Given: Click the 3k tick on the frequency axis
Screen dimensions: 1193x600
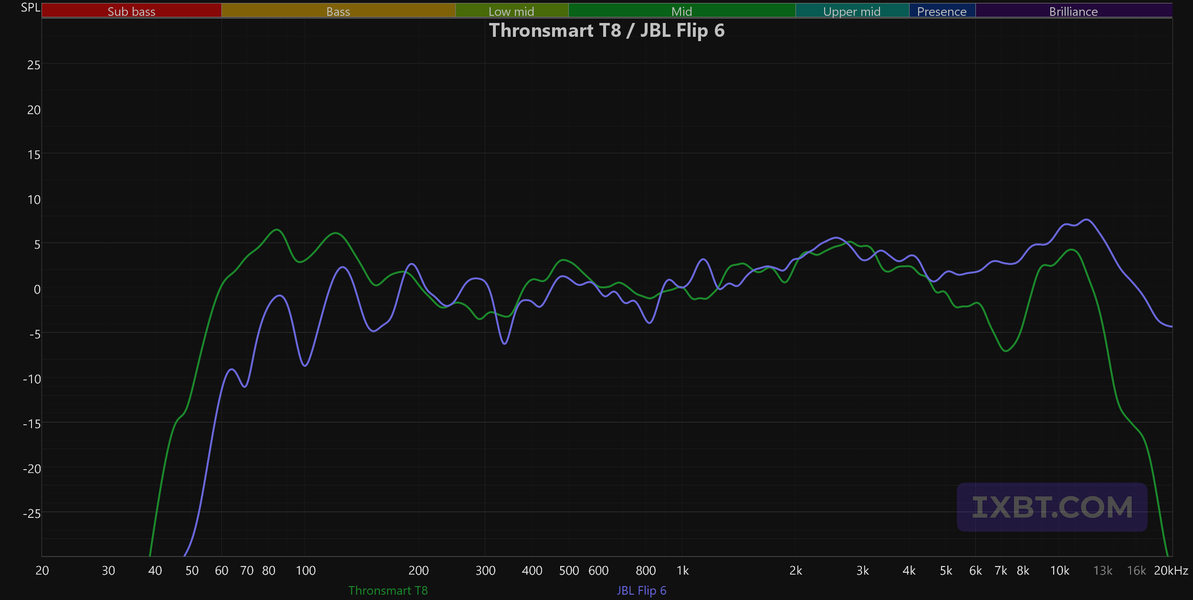Looking at the screenshot, I should [863, 570].
